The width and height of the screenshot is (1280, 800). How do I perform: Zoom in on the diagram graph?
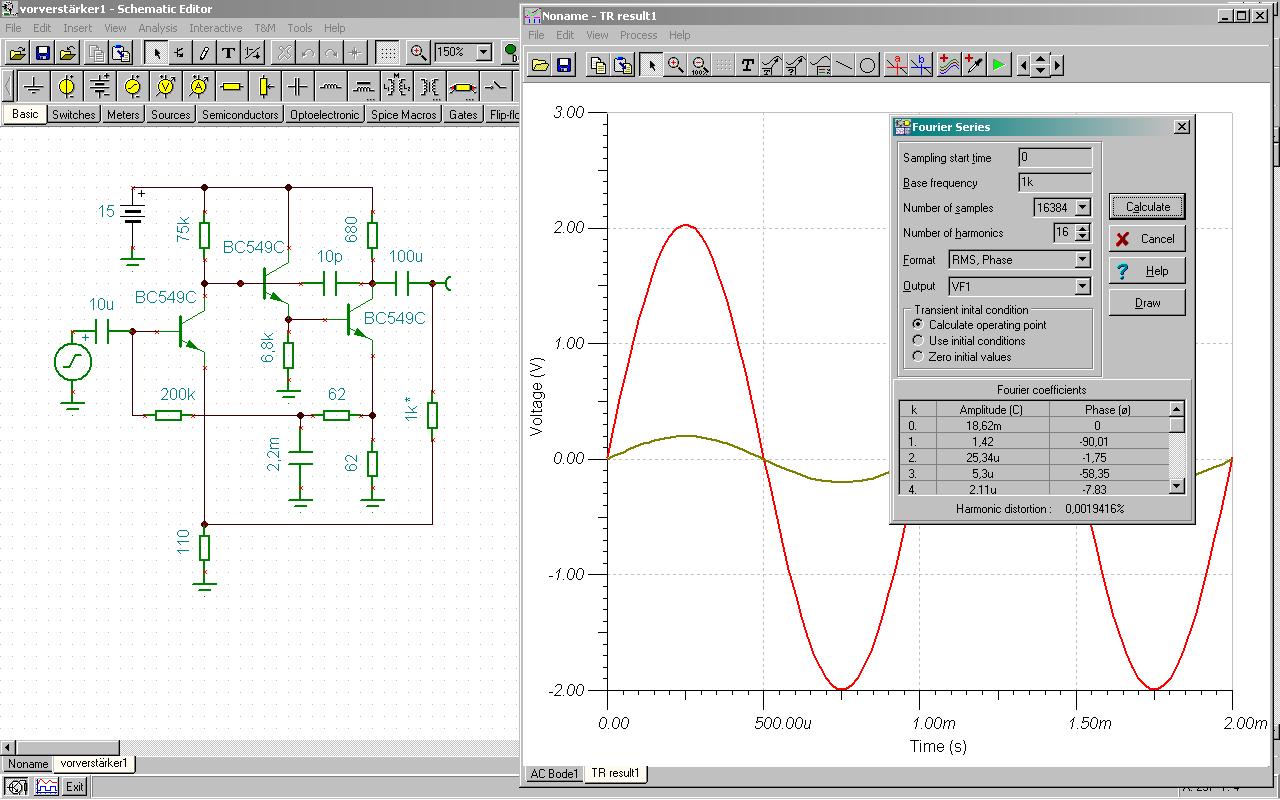676,66
